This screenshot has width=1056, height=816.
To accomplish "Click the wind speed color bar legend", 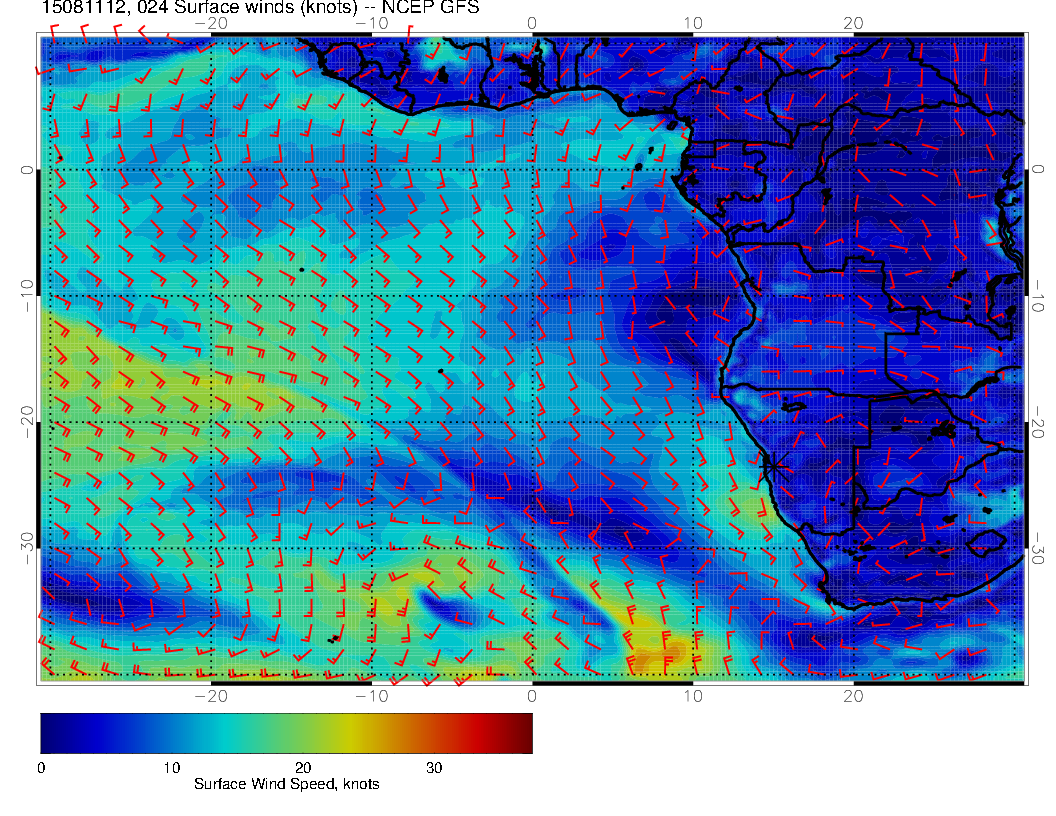I will tap(286, 733).
